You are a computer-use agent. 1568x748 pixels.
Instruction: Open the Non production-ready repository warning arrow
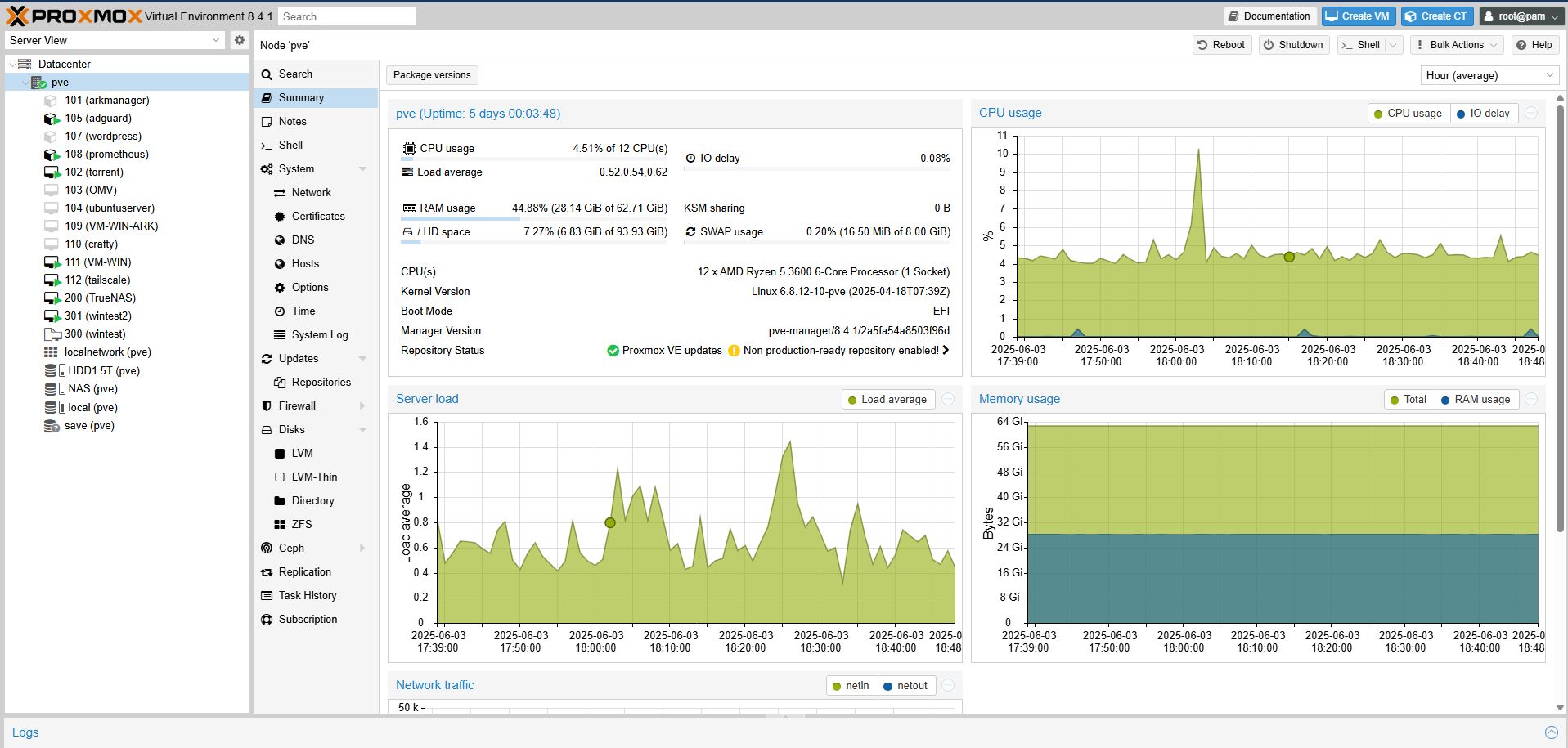pos(946,351)
